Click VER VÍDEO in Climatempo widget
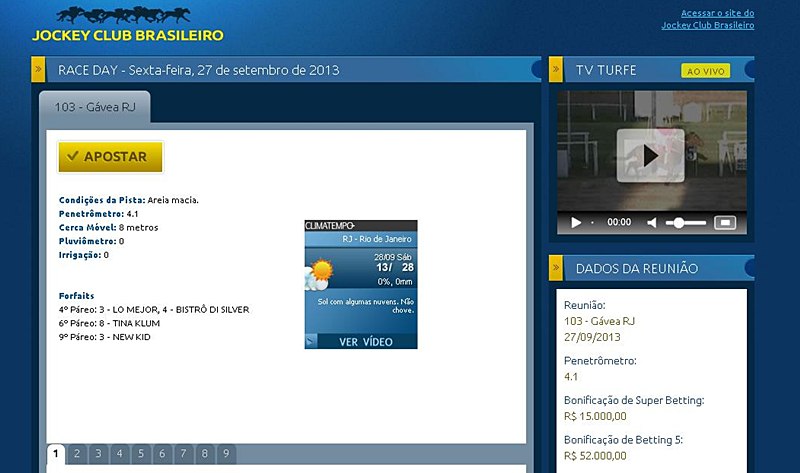 tap(366, 342)
